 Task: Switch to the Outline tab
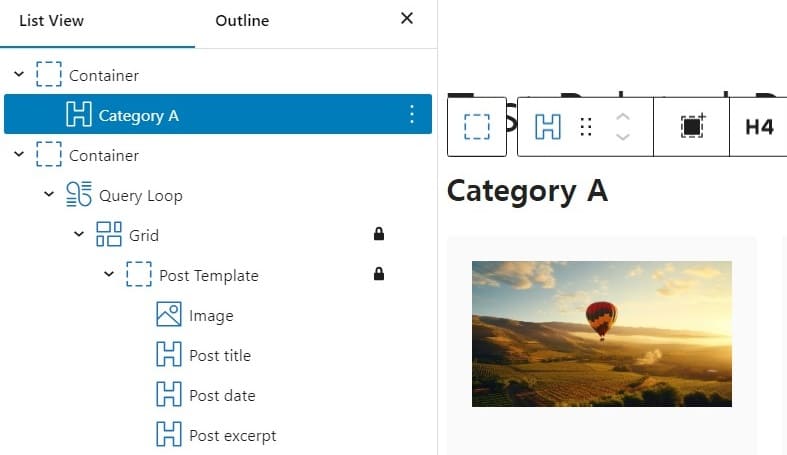point(242,20)
